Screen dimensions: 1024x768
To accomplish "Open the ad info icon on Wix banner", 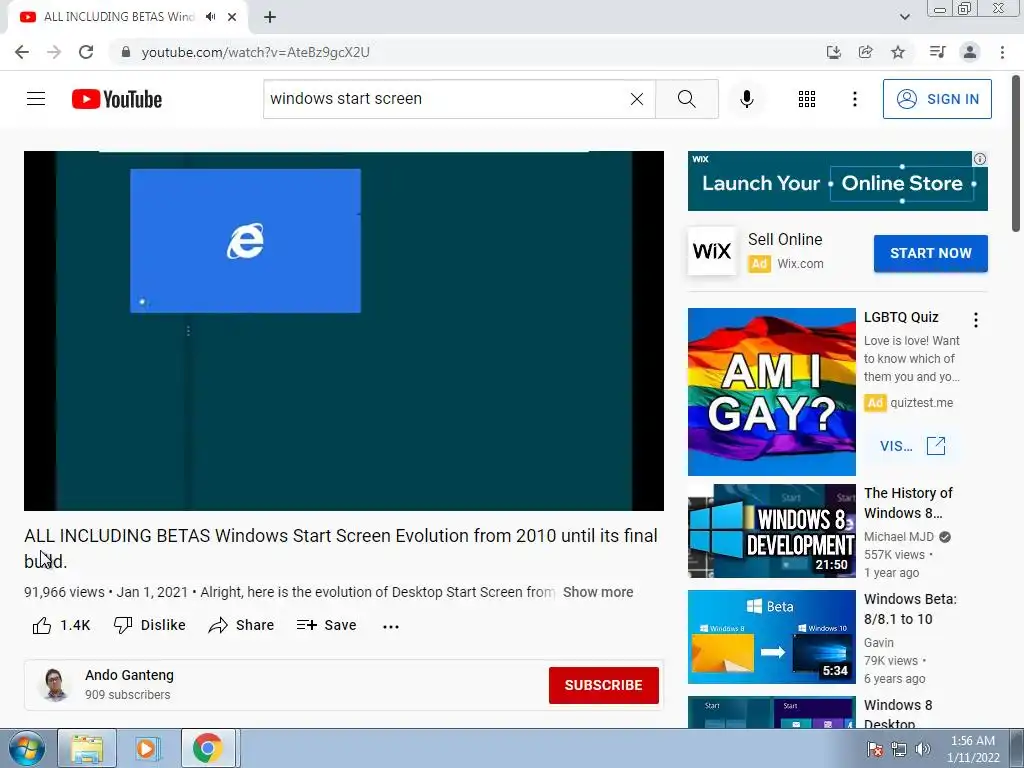I will point(980,159).
